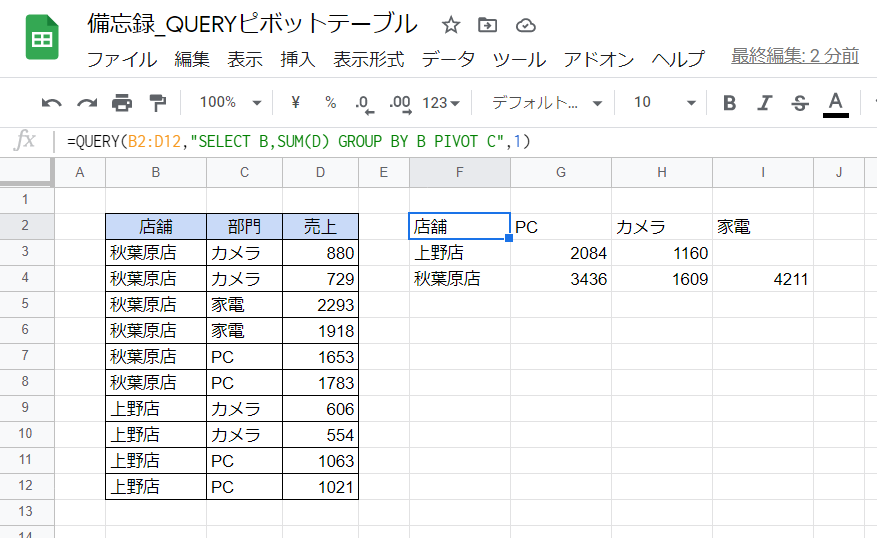Redo the last action
877x538 pixels.
tap(87, 103)
